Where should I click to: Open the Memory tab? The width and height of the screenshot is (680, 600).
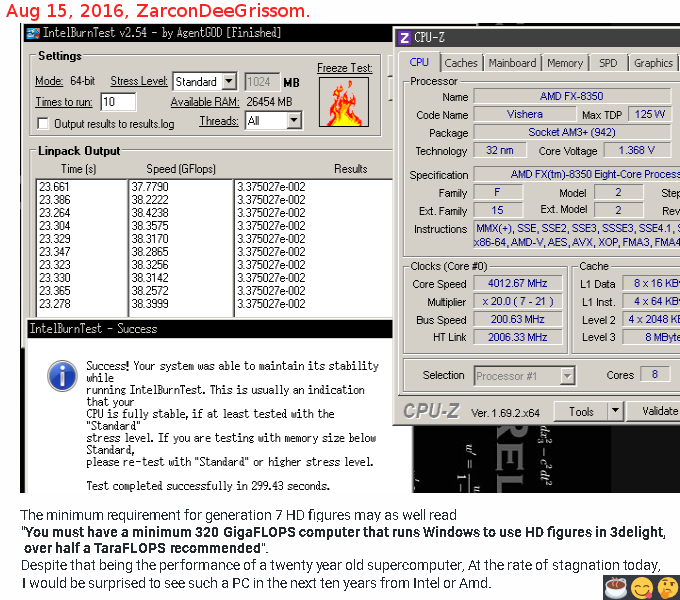click(565, 63)
